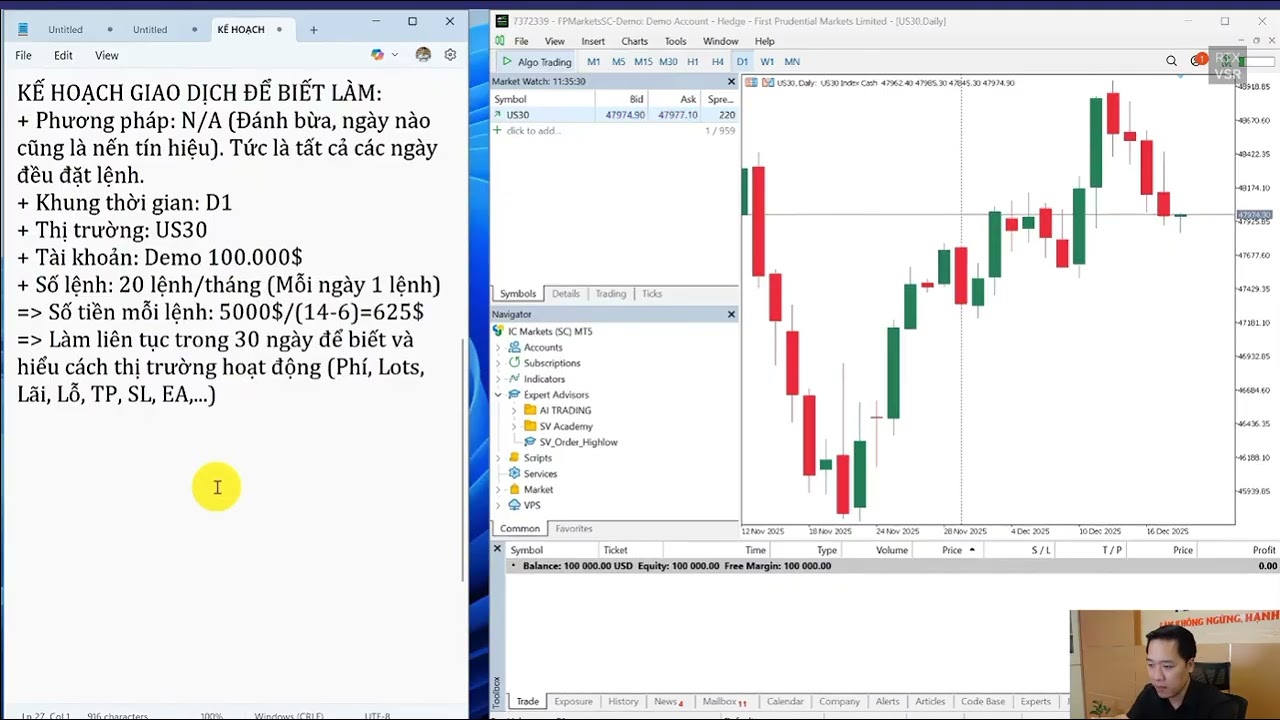The height and width of the screenshot is (720, 1280).
Task: Open Notepad File menu
Action: tap(23, 55)
